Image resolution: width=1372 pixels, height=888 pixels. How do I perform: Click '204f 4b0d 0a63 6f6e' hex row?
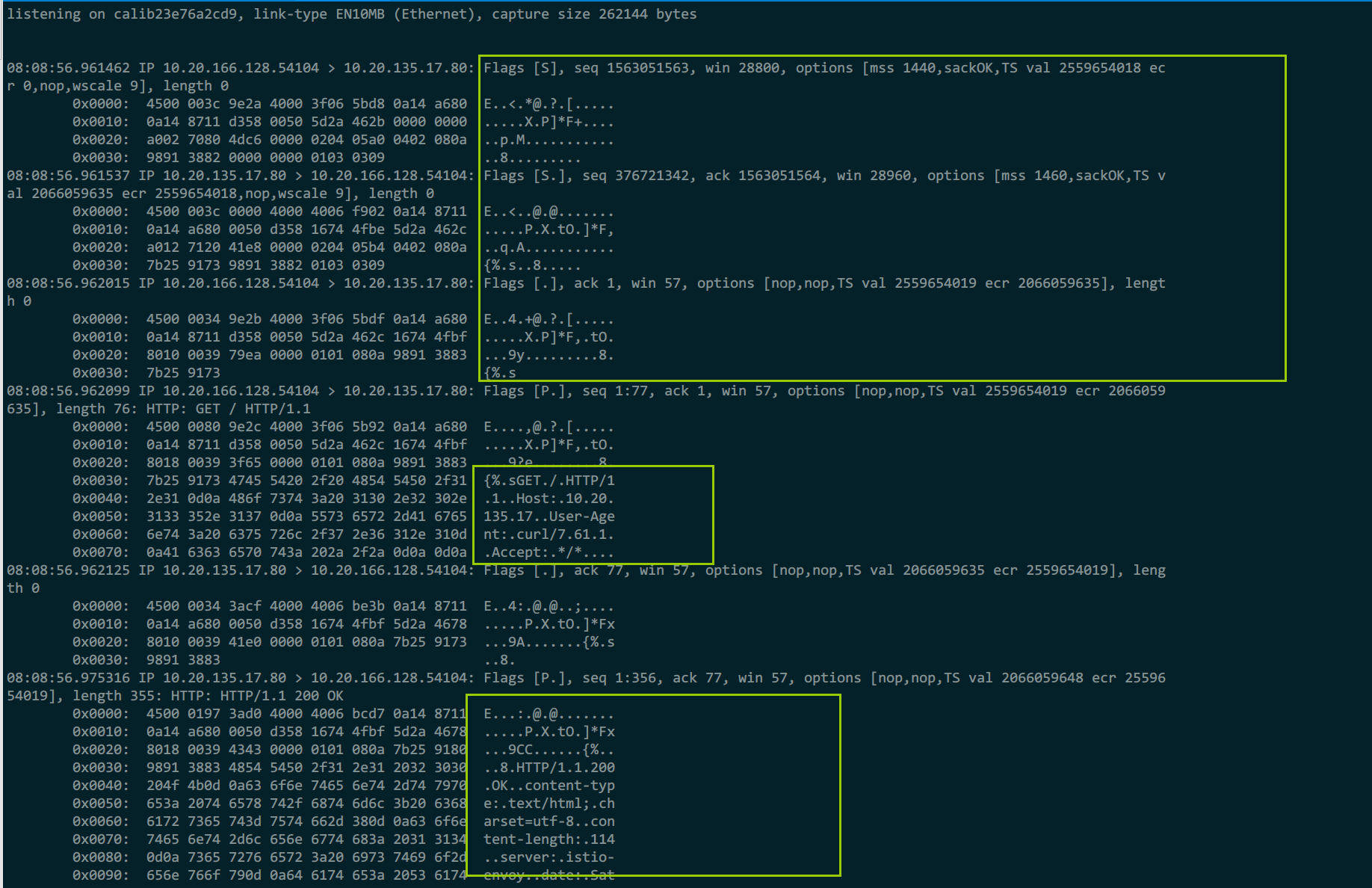tap(306, 786)
